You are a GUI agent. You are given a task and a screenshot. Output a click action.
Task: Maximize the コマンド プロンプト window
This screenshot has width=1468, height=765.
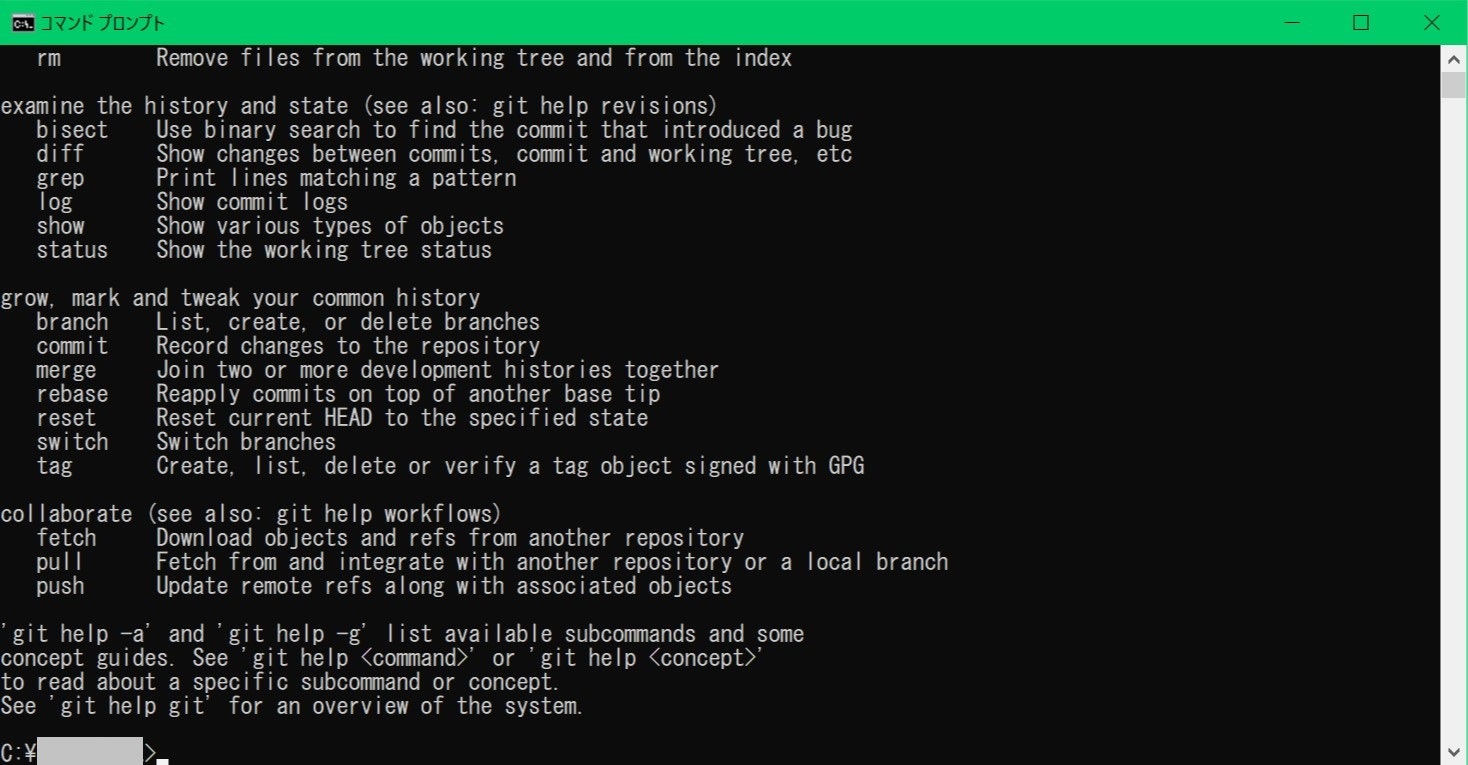[x=1360, y=22]
